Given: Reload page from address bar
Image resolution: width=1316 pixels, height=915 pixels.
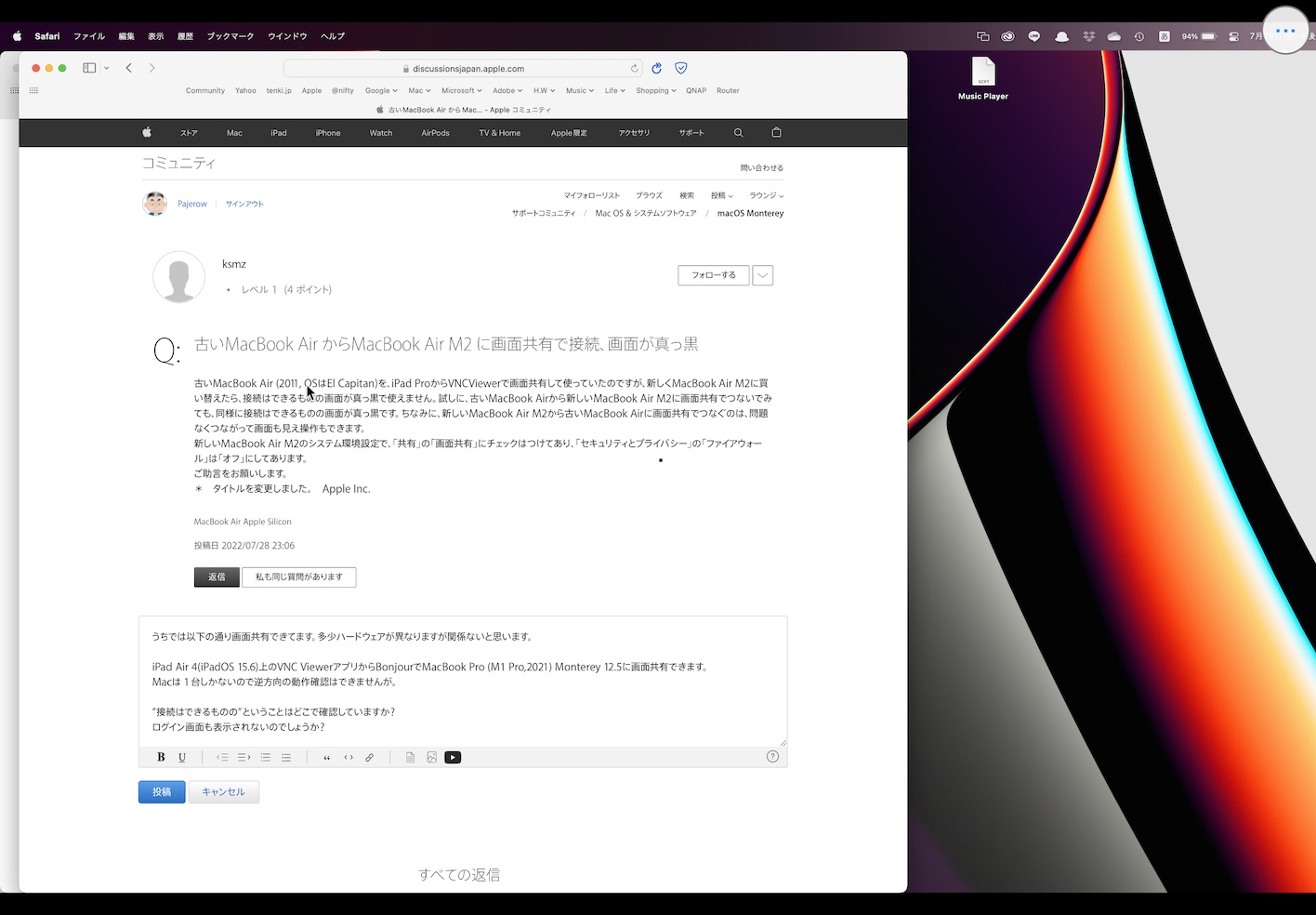Looking at the screenshot, I should click(x=635, y=68).
